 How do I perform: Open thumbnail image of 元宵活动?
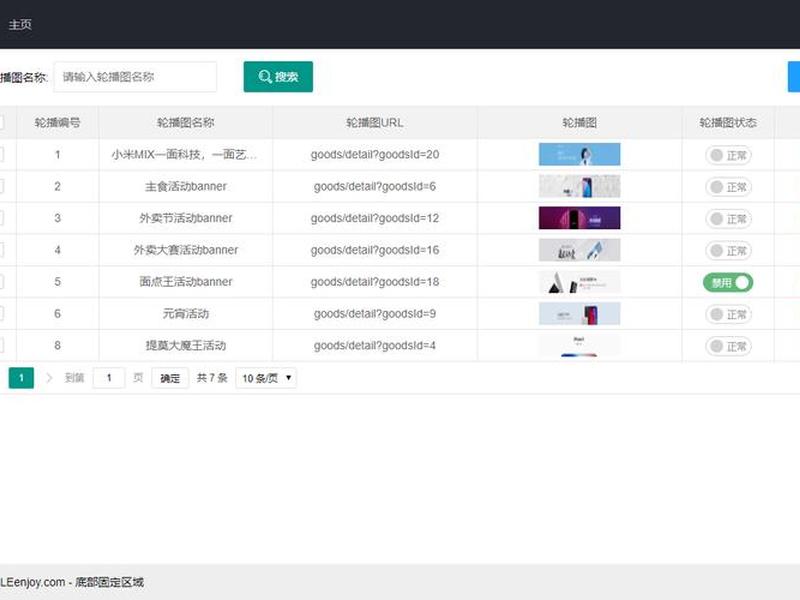click(580, 313)
